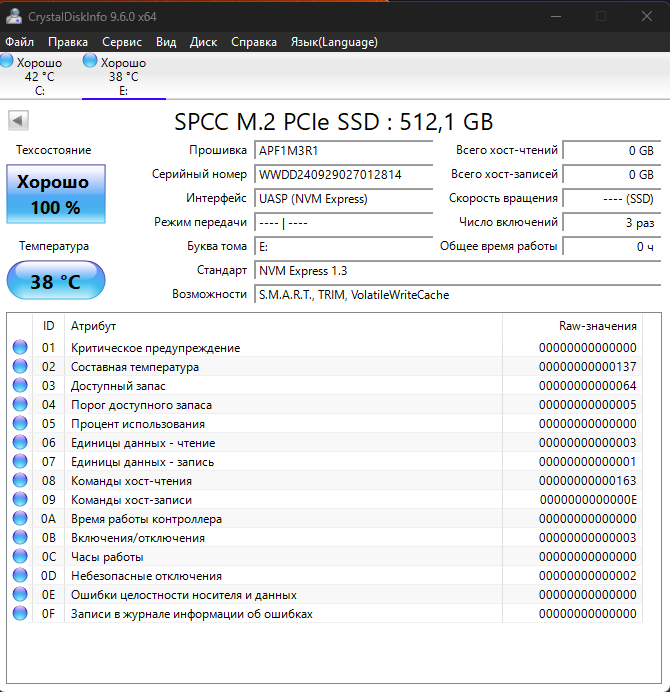The width and height of the screenshot is (670, 692).
Task: Click the Raw-значения column header
Action: [597, 326]
